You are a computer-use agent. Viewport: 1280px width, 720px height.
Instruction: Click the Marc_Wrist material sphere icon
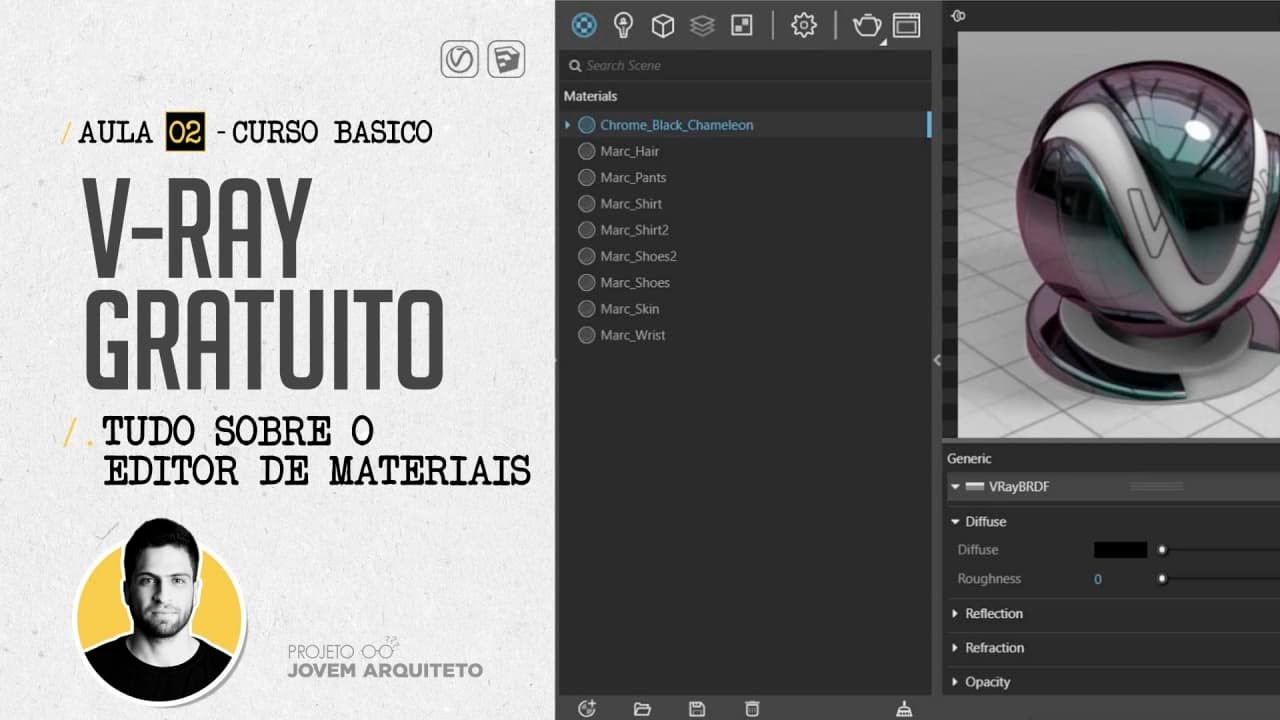point(587,335)
